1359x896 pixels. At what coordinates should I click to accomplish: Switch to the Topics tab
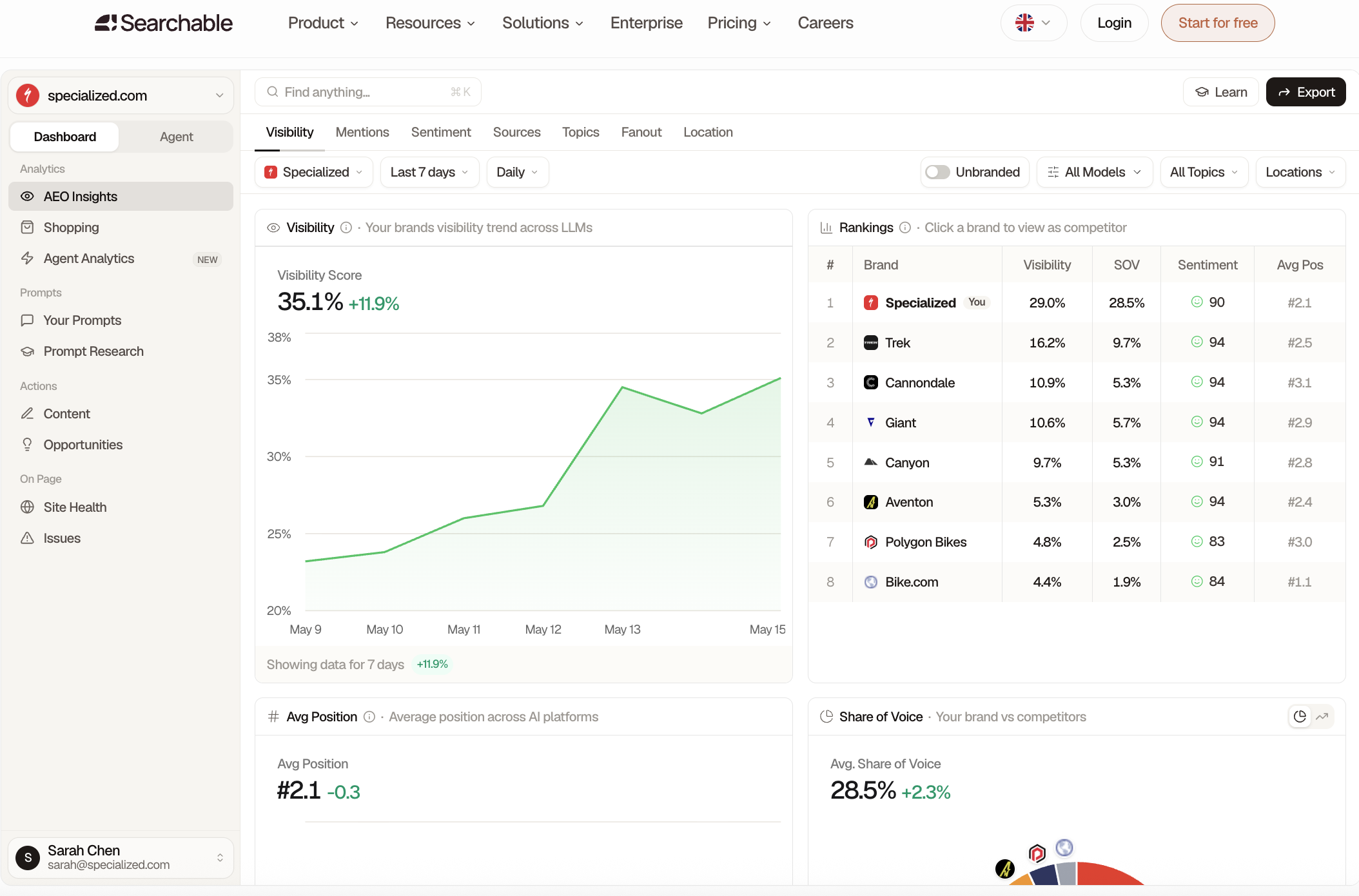580,132
